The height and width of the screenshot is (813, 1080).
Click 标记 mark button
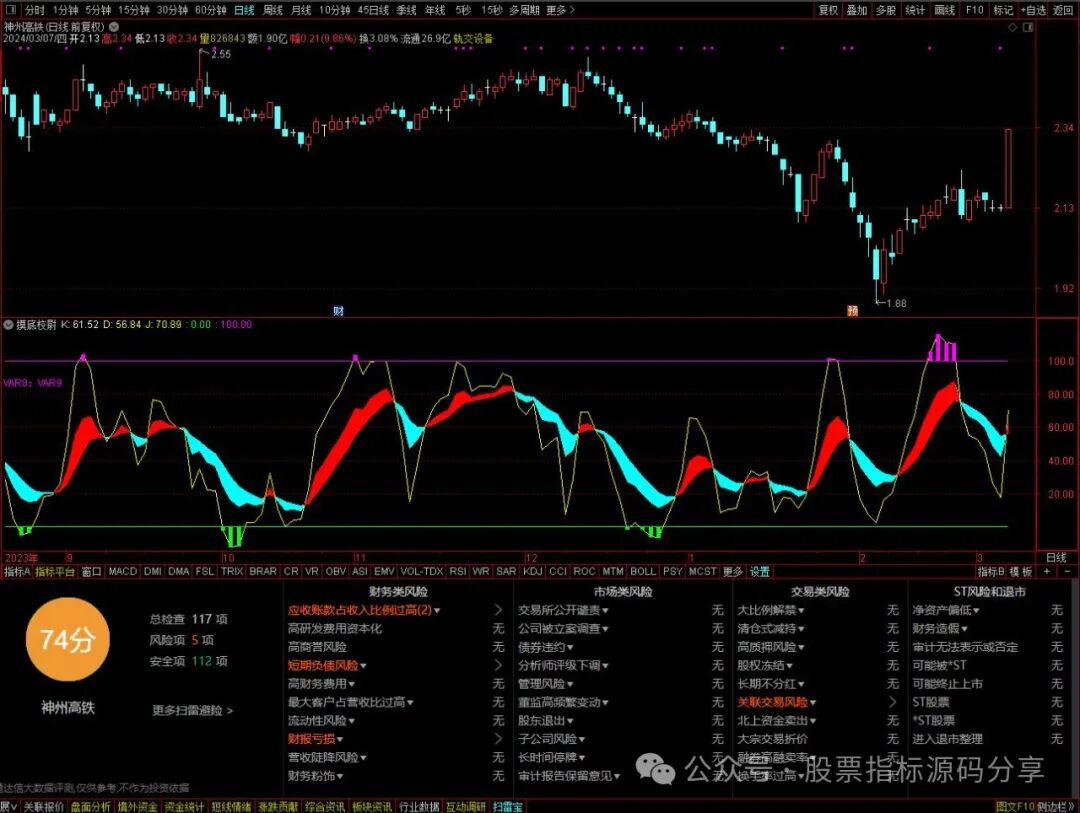tap(1003, 10)
